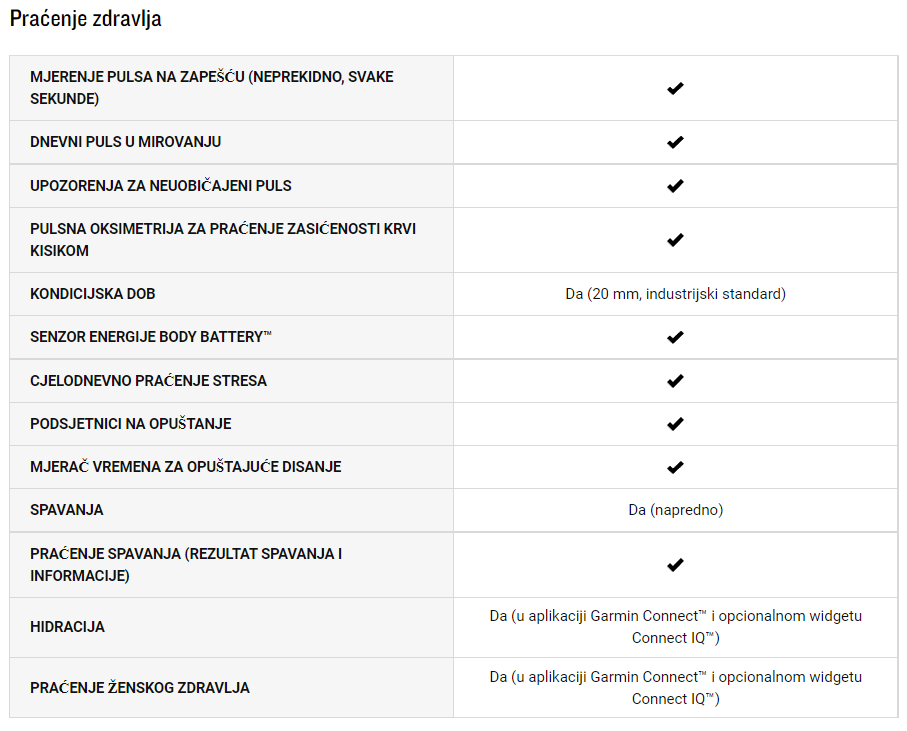Click the Hidracija row label
The image size is (907, 731).
pos(67,627)
